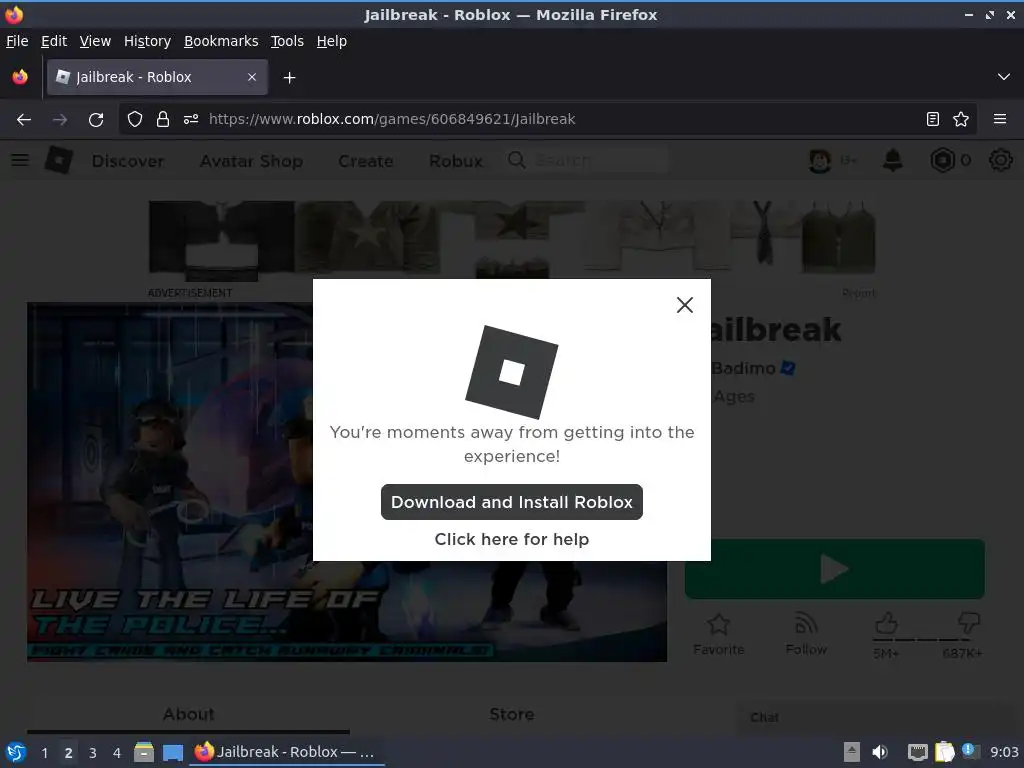Focus Jailbreak - Roblox taskbar entry
The height and width of the screenshot is (768, 1024).
287,752
